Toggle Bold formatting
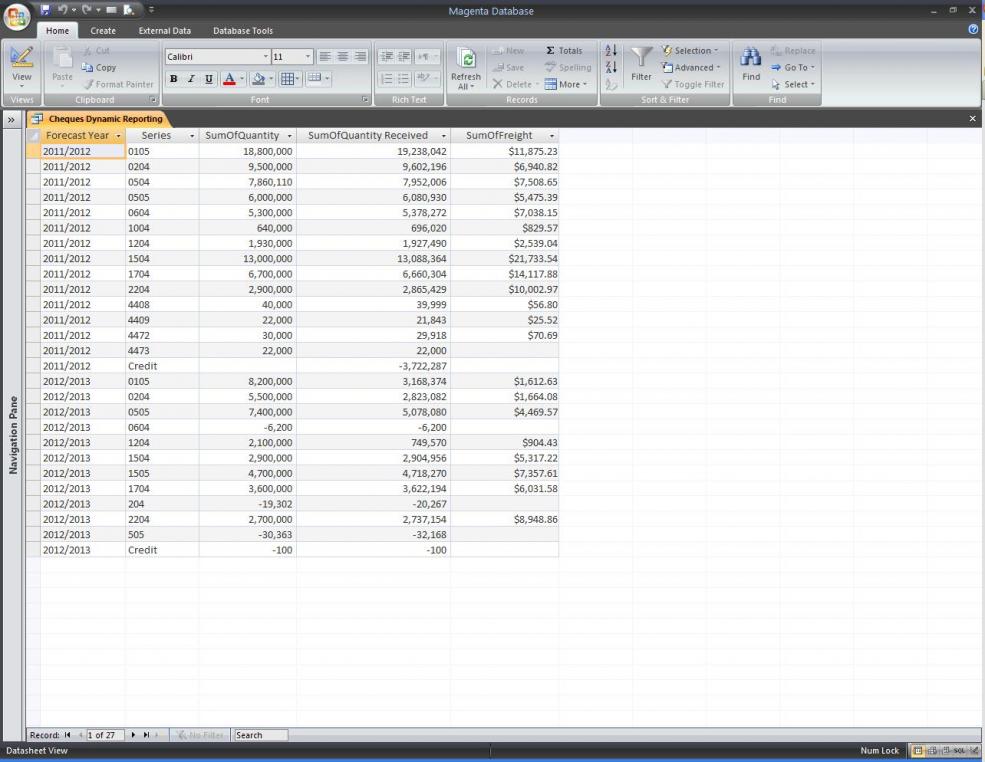Image resolution: width=985 pixels, height=762 pixels. coord(173,79)
